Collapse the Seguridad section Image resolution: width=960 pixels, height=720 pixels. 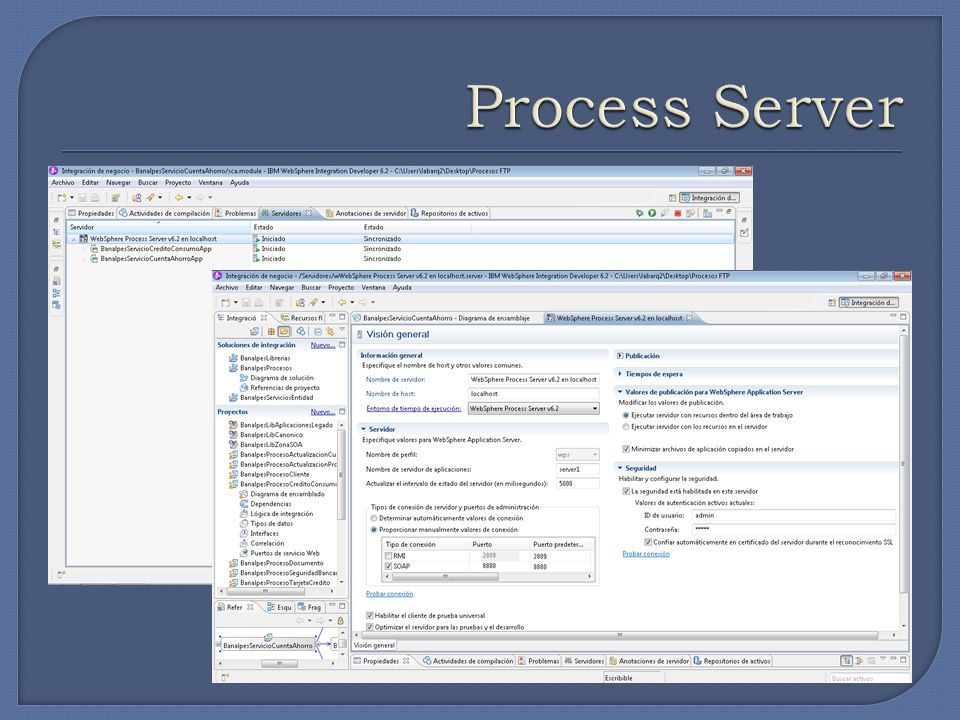(x=620, y=468)
